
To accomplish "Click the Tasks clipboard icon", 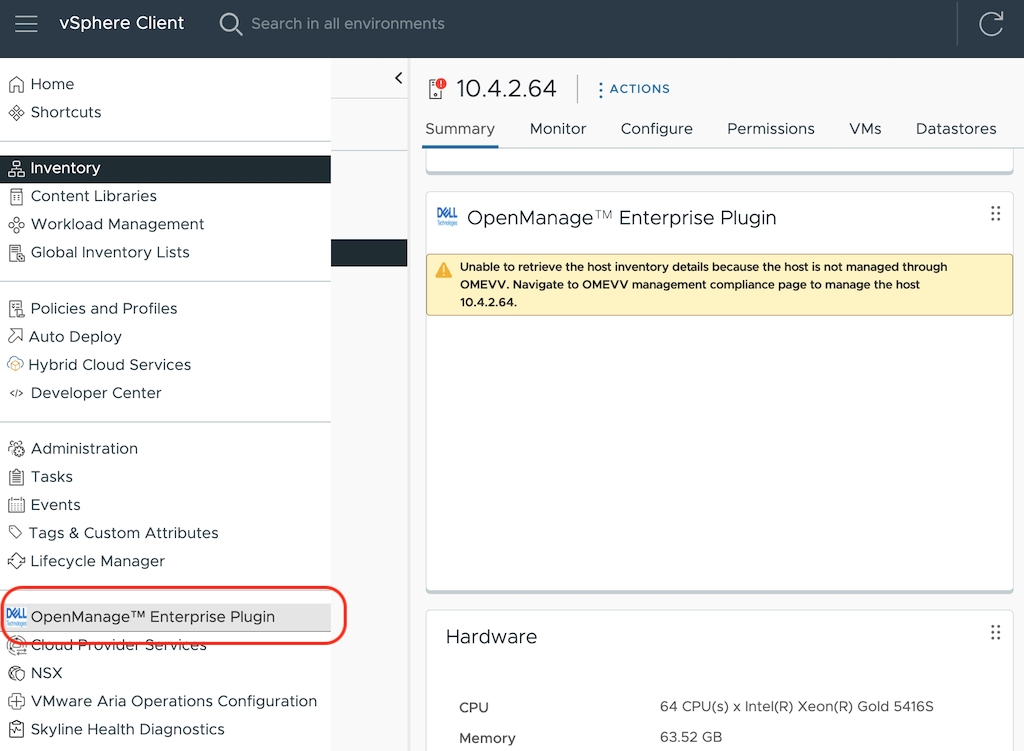I will point(16,477).
